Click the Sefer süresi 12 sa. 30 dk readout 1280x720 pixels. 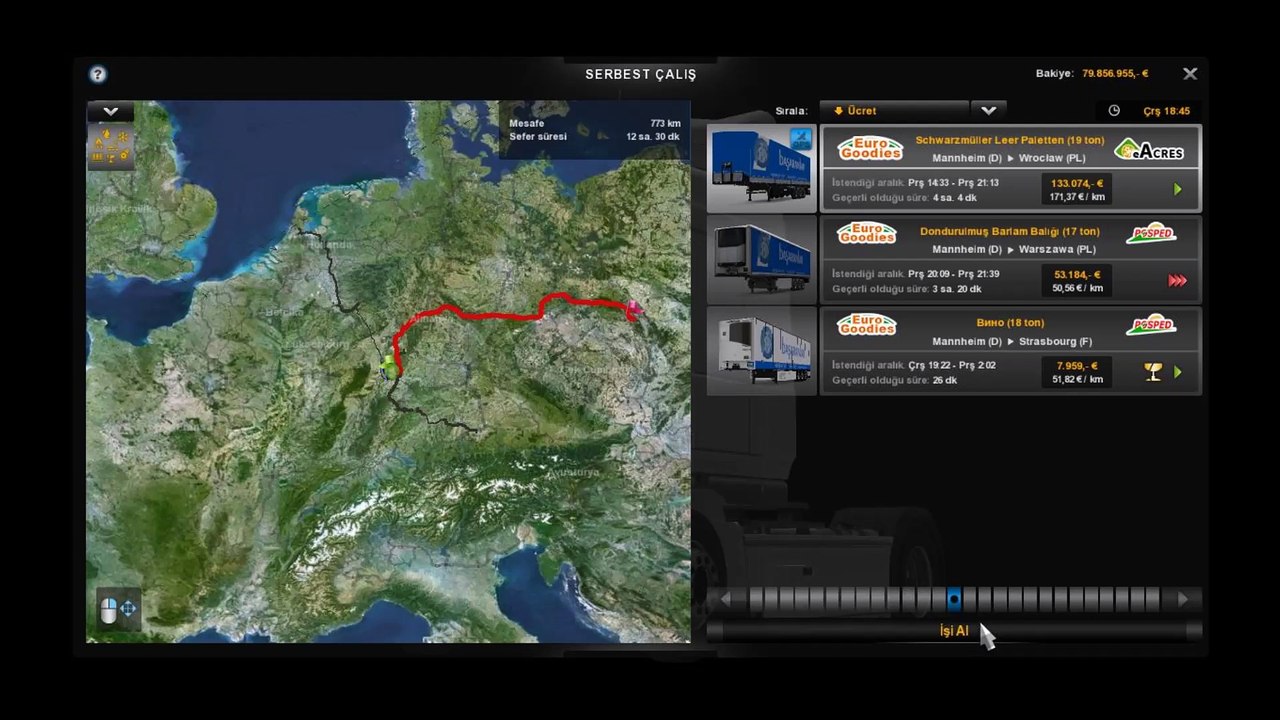point(594,137)
